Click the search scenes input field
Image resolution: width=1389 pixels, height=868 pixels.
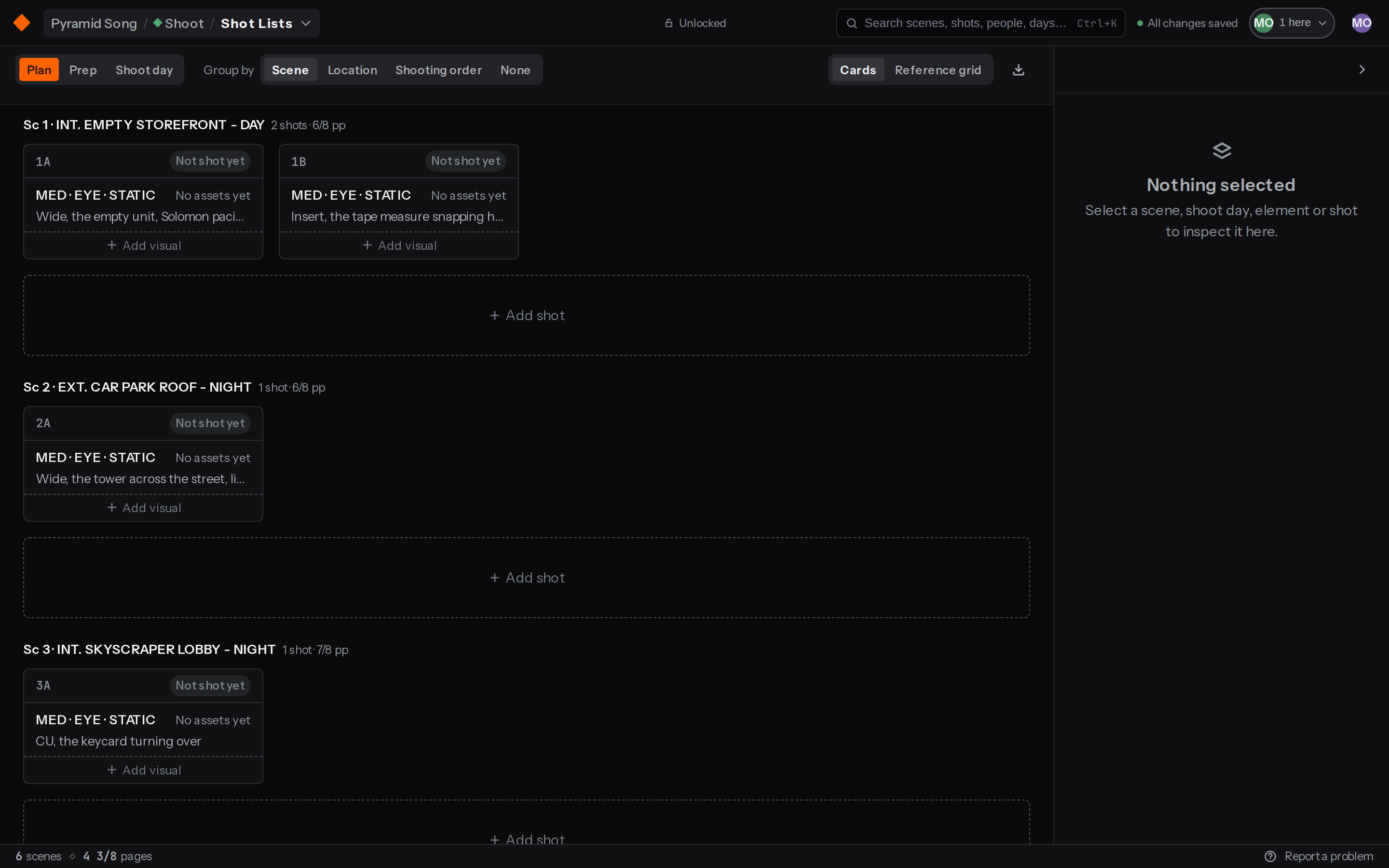pos(980,23)
